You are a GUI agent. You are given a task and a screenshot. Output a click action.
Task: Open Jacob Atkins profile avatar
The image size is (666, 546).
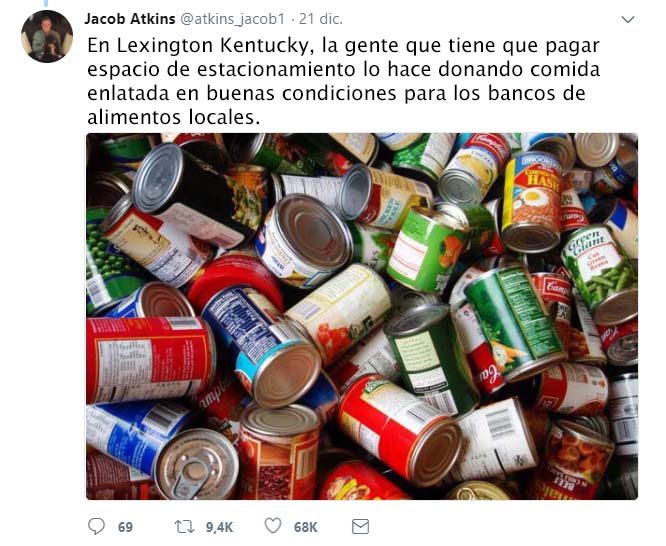(47, 37)
